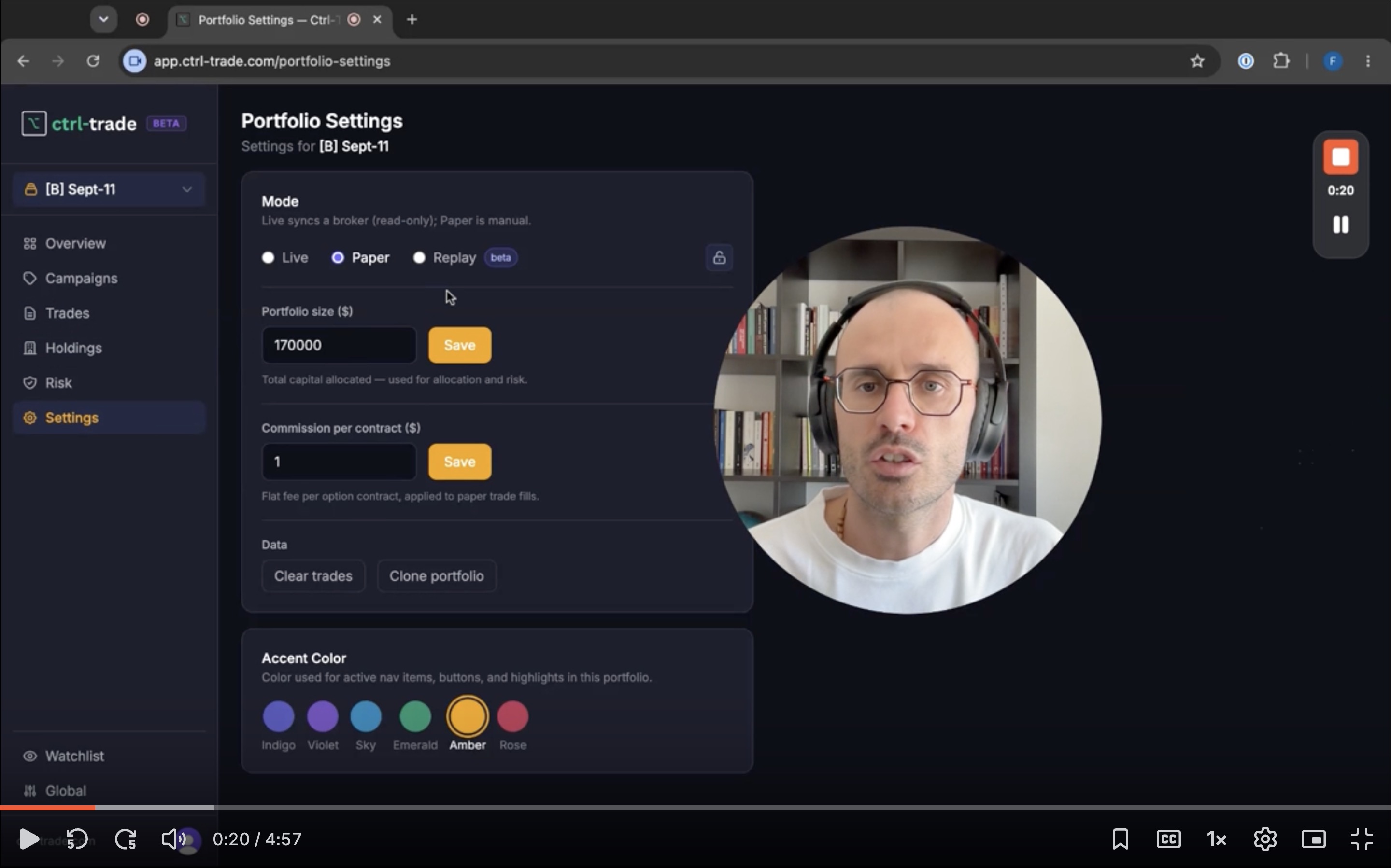Click the ctrl-trade logo icon
Image resolution: width=1391 pixels, height=868 pixels.
coord(34,124)
